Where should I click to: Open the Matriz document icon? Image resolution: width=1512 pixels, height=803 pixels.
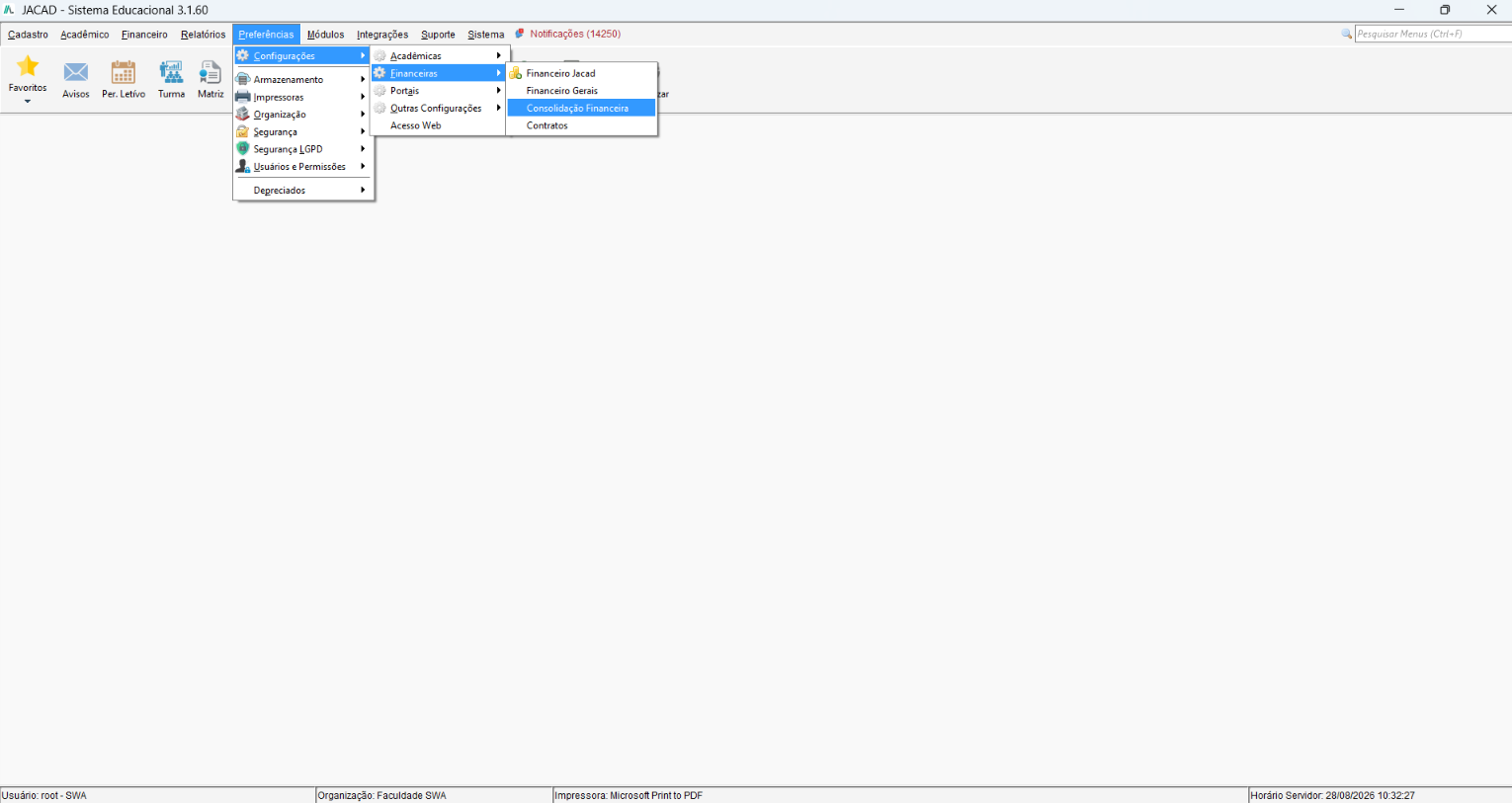[x=210, y=79]
